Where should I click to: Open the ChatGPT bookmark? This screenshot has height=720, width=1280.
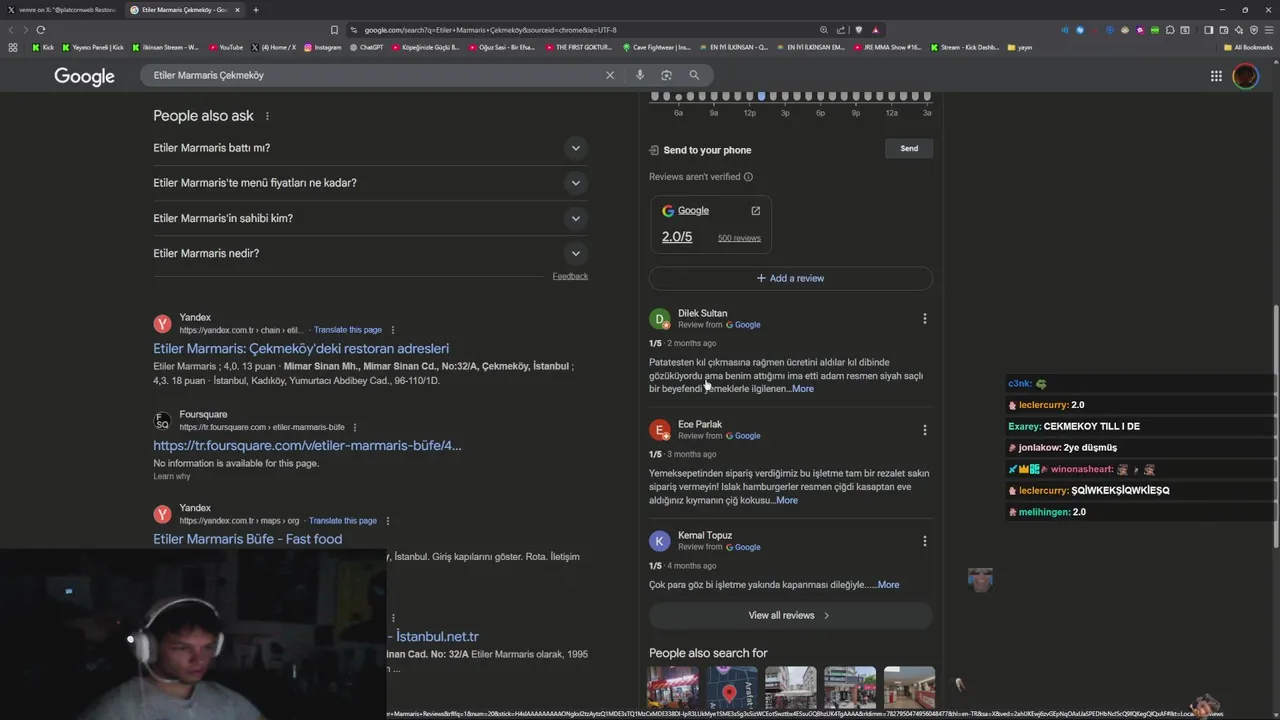[x=365, y=47]
